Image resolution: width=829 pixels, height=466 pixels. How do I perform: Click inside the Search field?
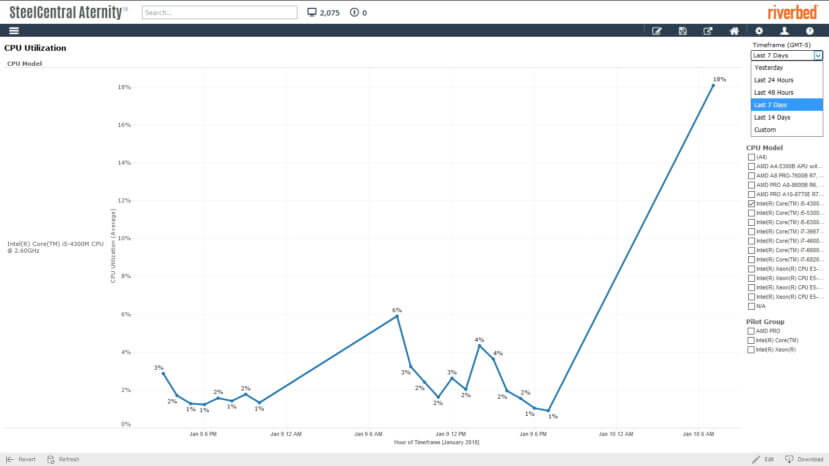(219, 12)
